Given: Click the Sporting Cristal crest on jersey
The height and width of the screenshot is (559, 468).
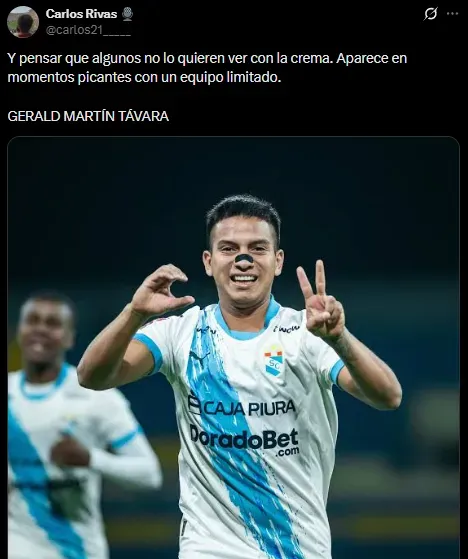Looking at the screenshot, I should coord(274,360).
